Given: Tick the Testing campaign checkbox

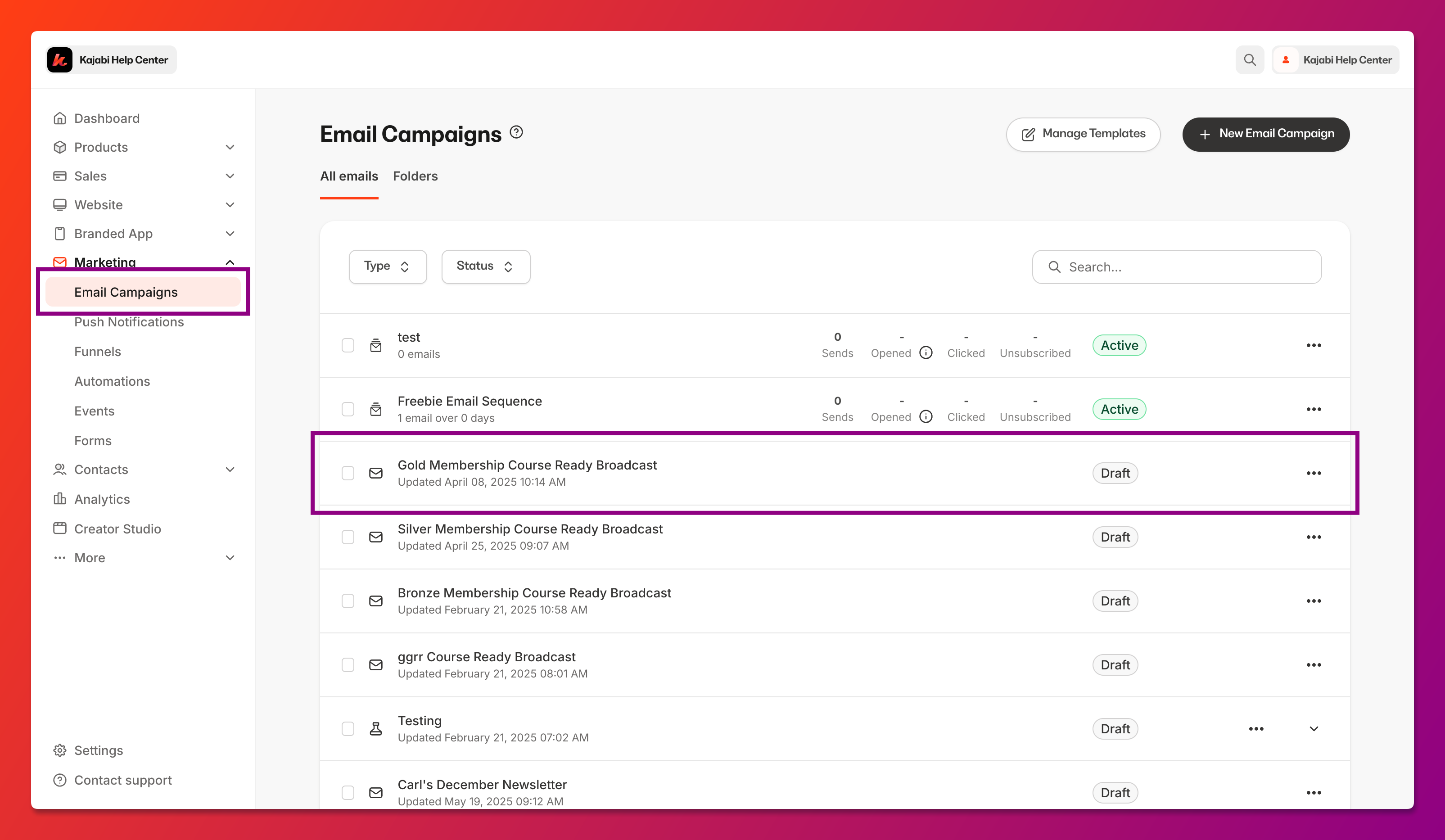Looking at the screenshot, I should pos(348,729).
